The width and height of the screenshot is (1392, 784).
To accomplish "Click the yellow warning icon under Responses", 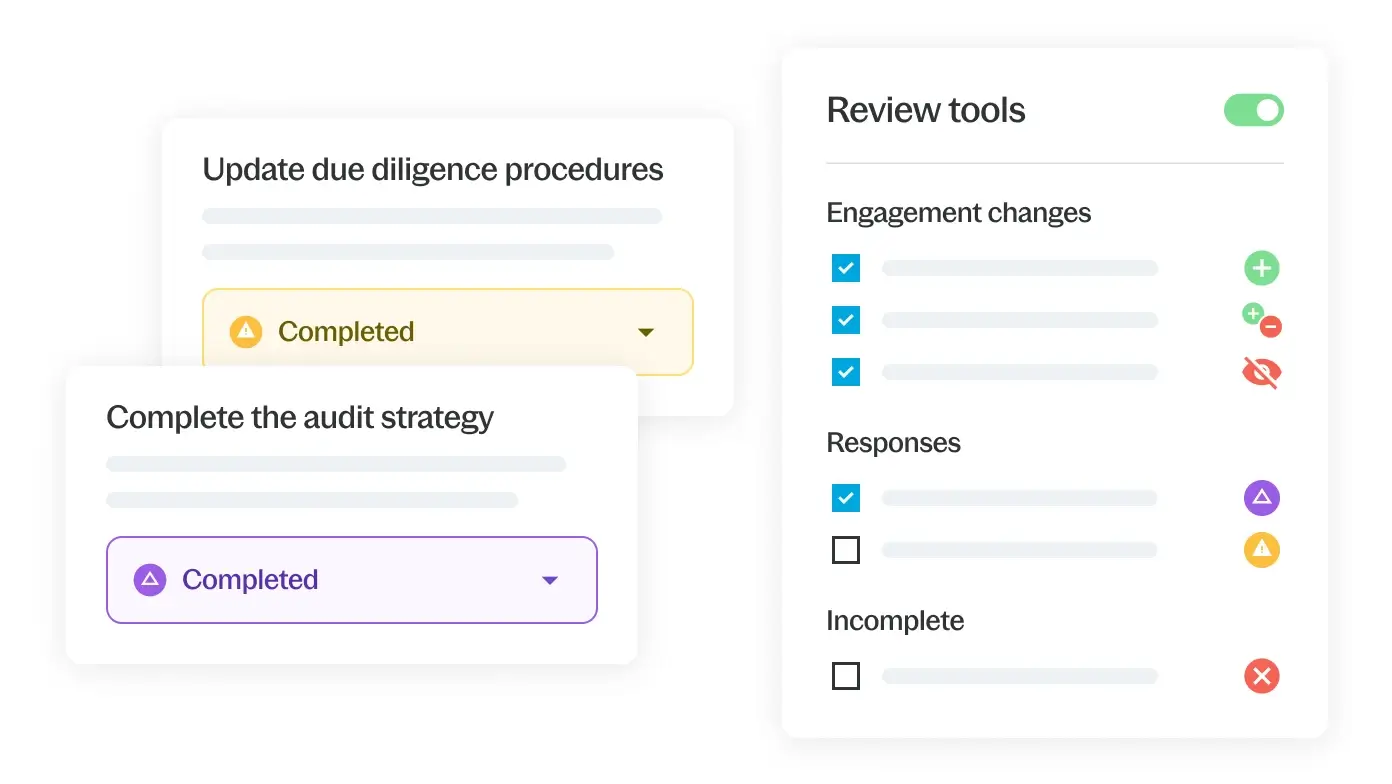I will (x=1262, y=549).
